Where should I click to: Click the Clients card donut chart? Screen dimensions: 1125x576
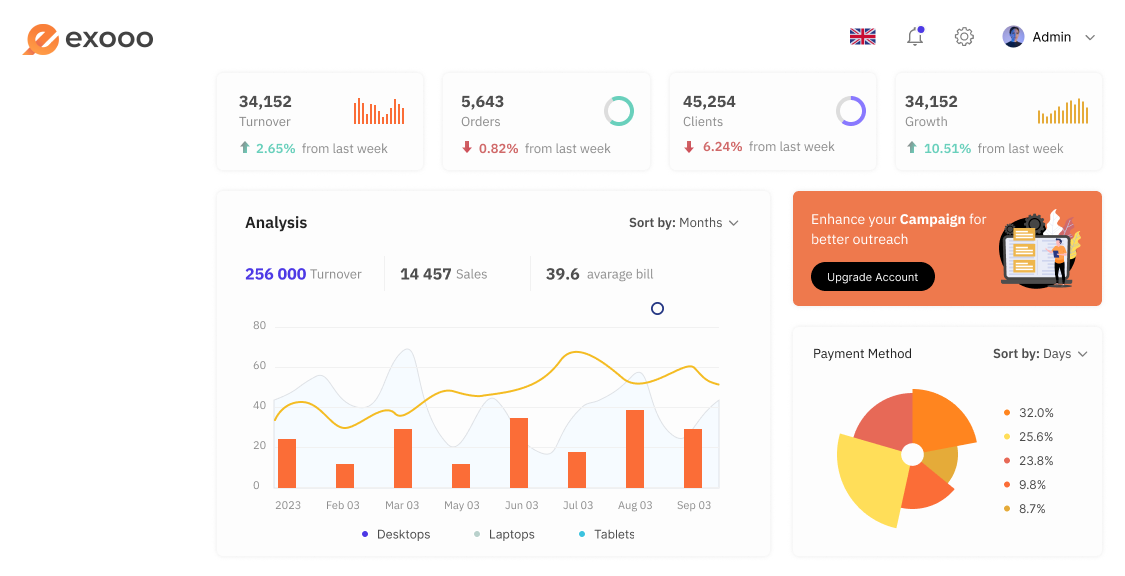(x=851, y=111)
